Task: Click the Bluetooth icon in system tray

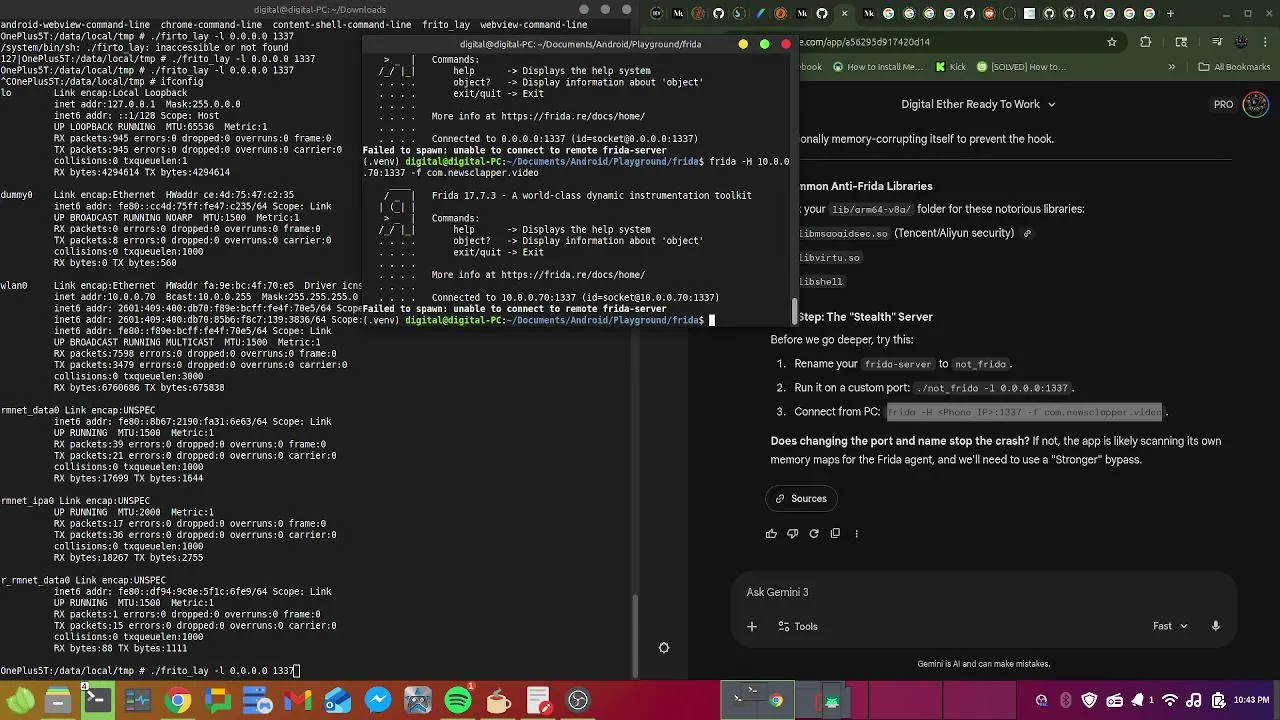Action: [x=1065, y=700]
